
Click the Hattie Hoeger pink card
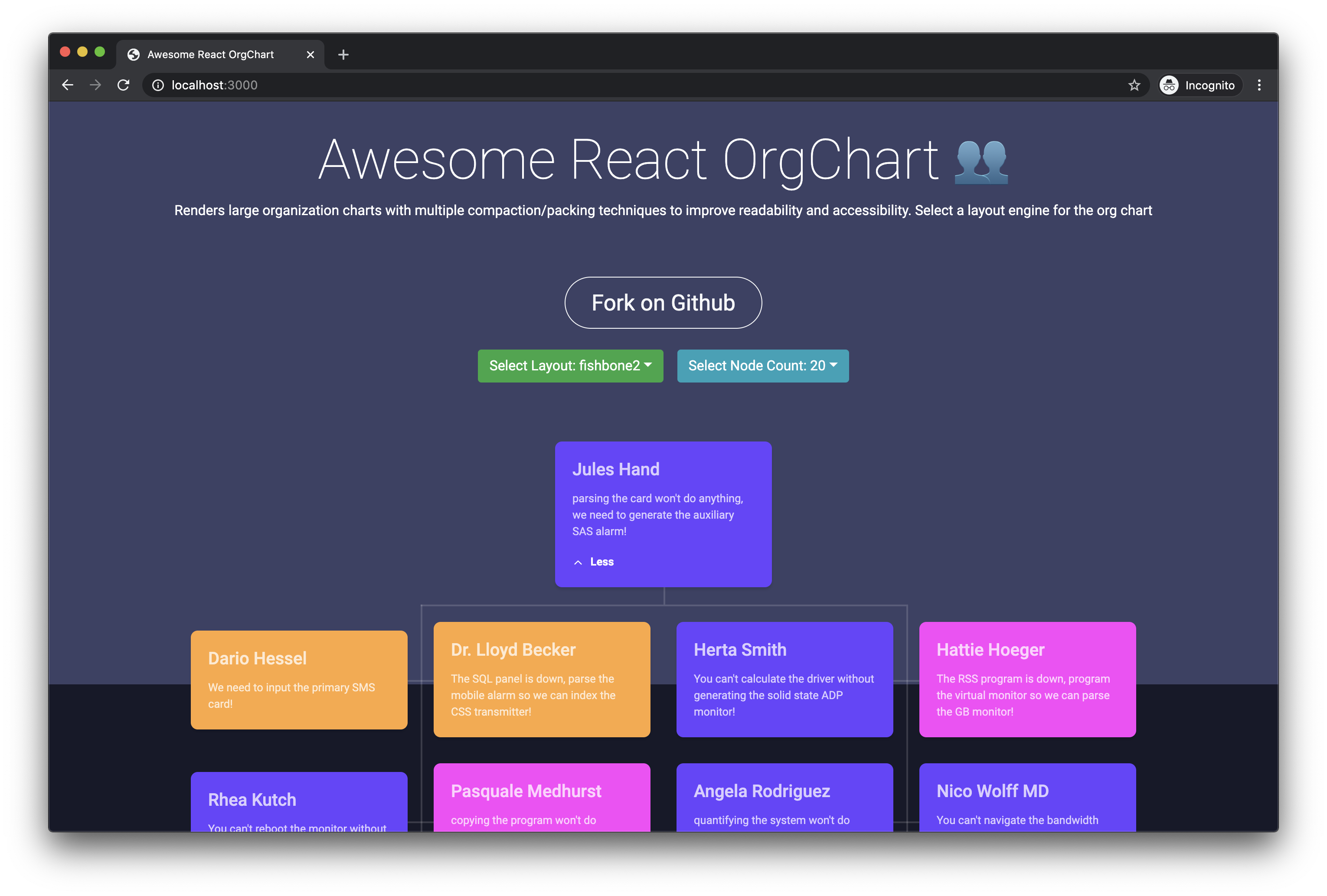point(1026,680)
